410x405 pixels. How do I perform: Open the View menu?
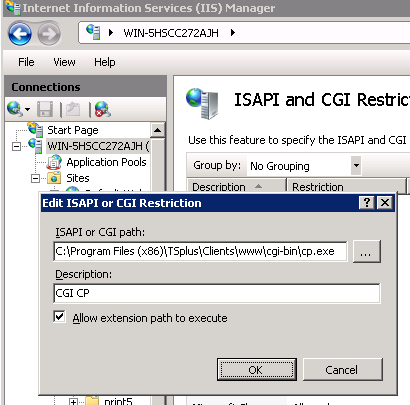[x=64, y=62]
